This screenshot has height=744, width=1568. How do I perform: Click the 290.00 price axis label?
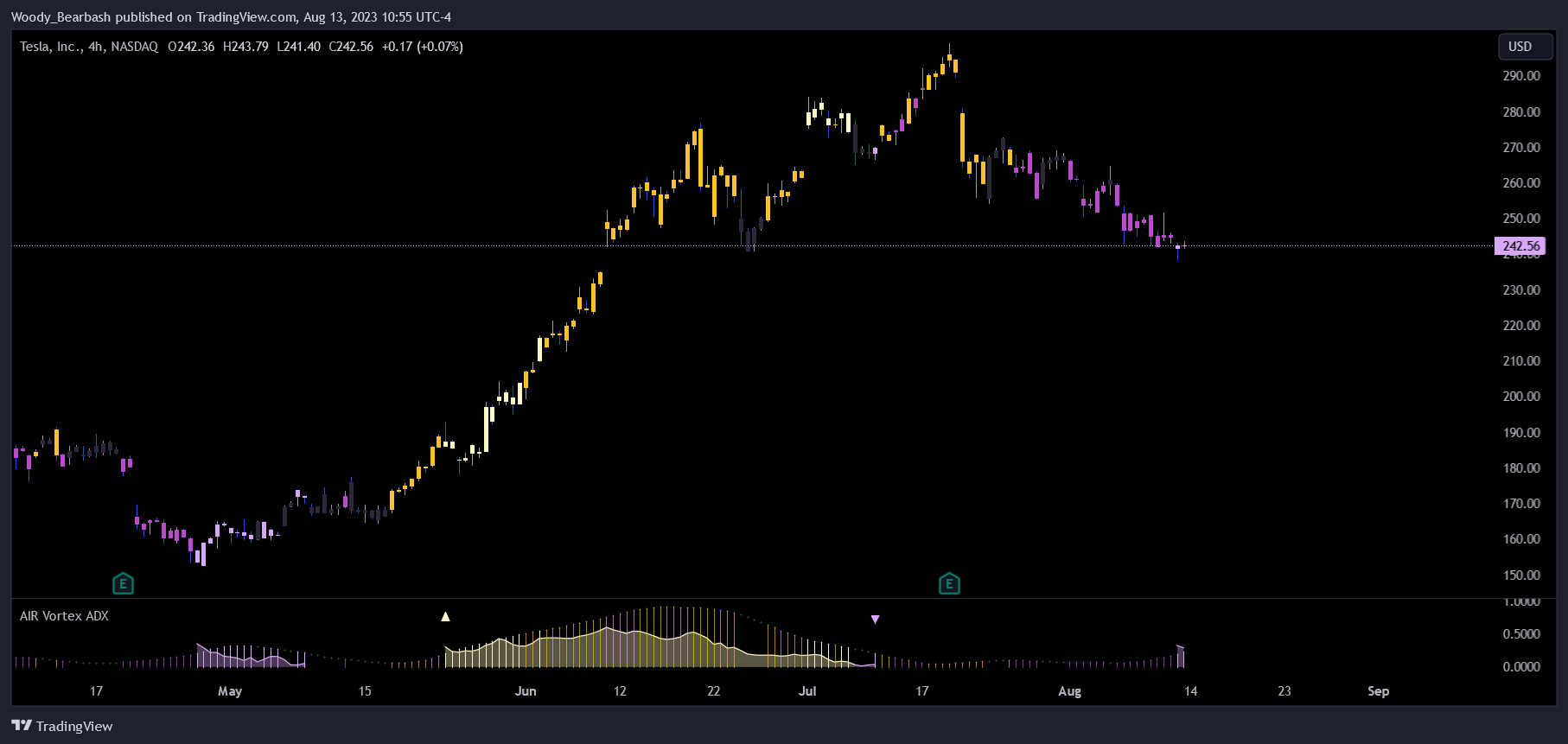tap(1521, 76)
